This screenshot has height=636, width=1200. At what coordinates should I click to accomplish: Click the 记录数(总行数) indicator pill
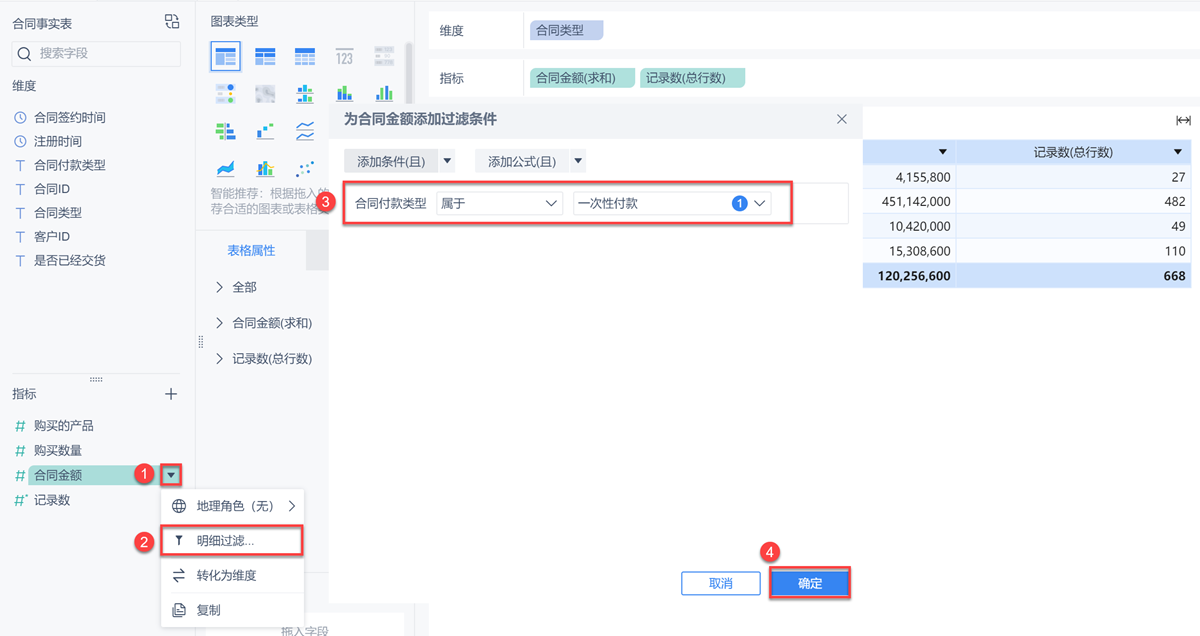(x=692, y=78)
